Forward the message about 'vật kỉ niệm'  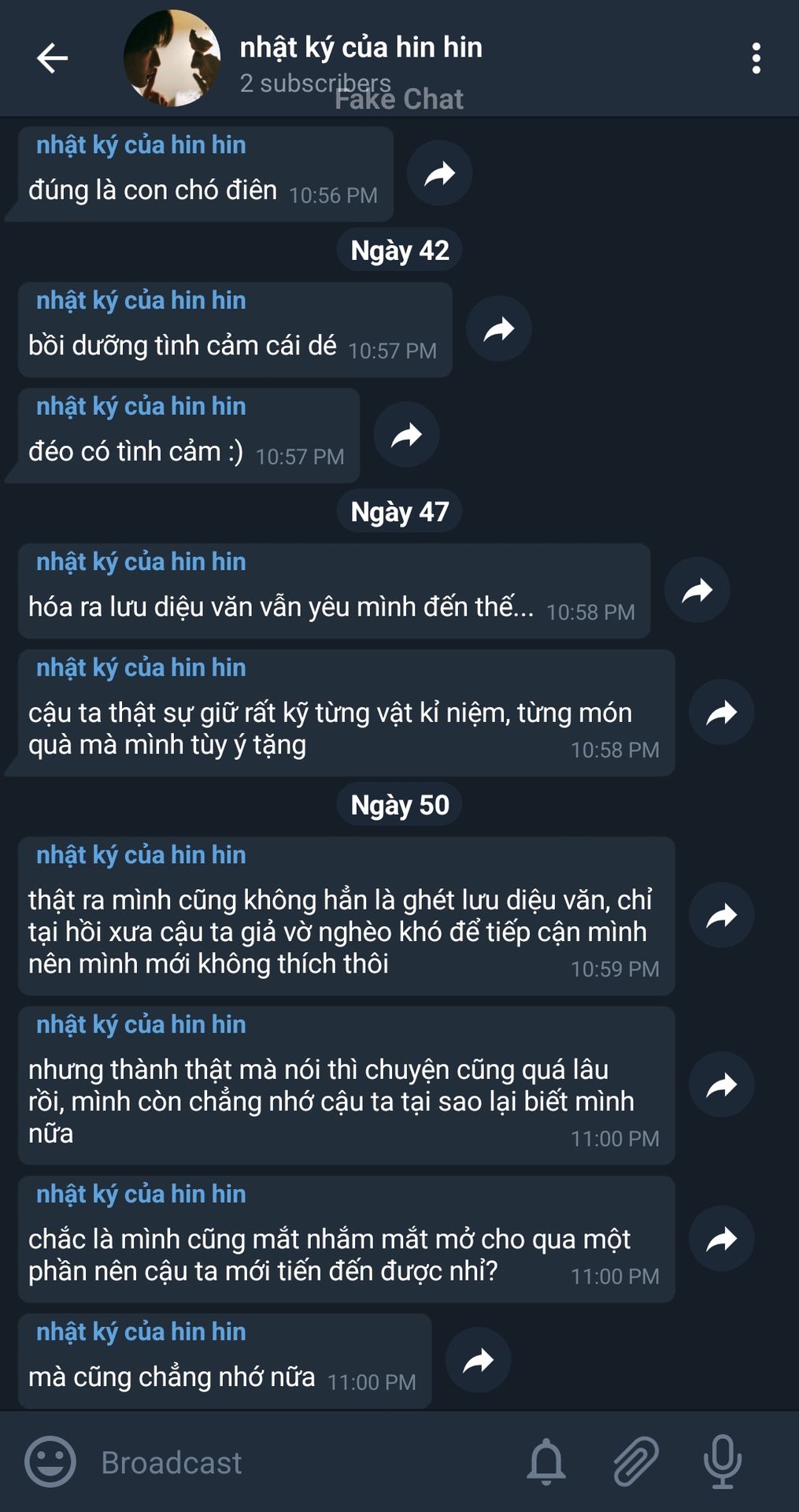click(721, 712)
